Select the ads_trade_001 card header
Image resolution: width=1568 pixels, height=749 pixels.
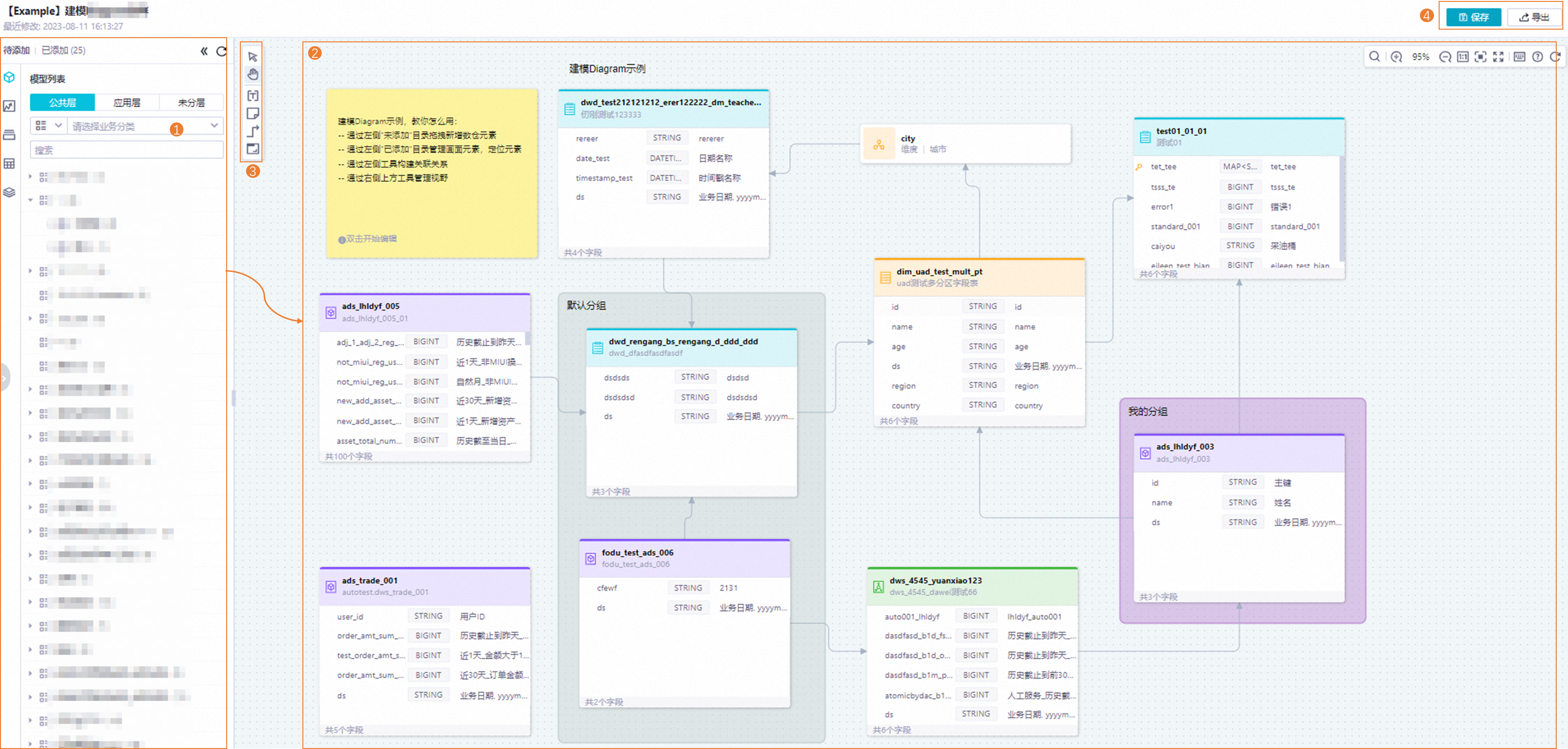click(x=425, y=586)
